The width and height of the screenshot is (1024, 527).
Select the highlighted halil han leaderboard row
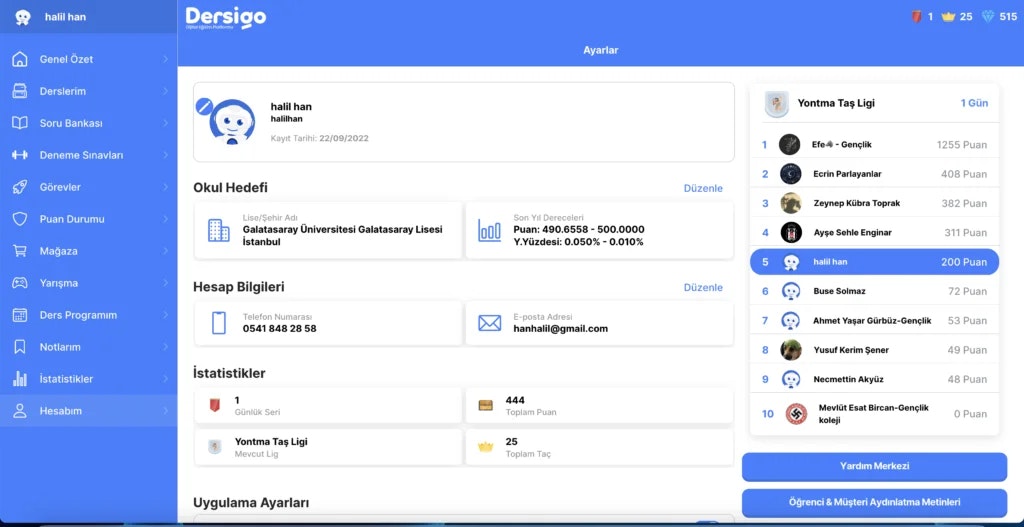click(x=874, y=262)
